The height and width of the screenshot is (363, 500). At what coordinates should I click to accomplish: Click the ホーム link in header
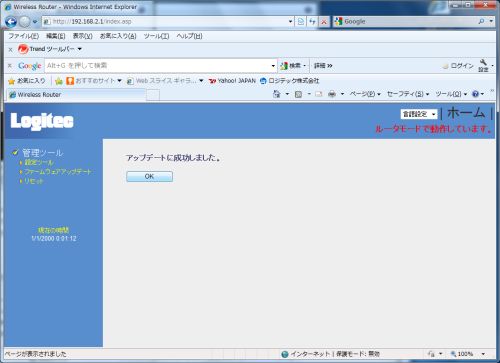tap(466, 113)
